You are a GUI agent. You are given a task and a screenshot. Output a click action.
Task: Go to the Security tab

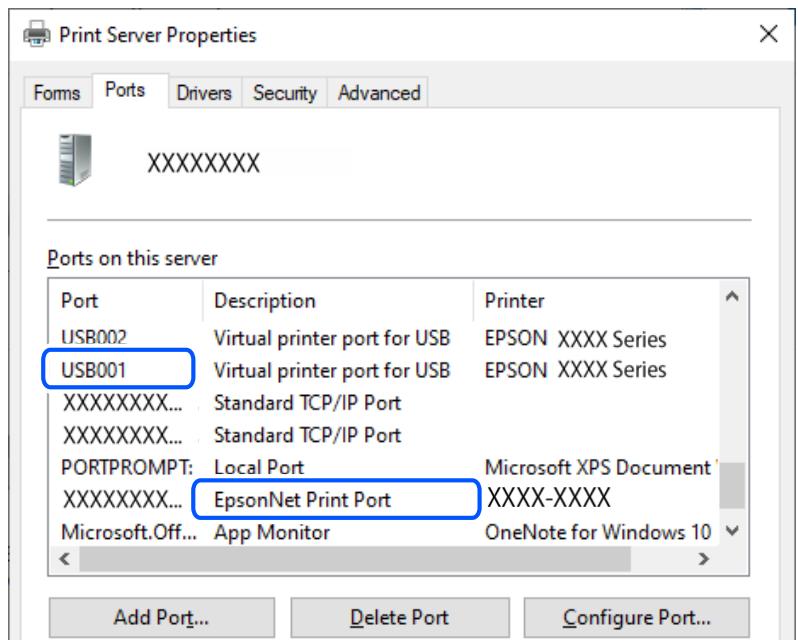285,93
